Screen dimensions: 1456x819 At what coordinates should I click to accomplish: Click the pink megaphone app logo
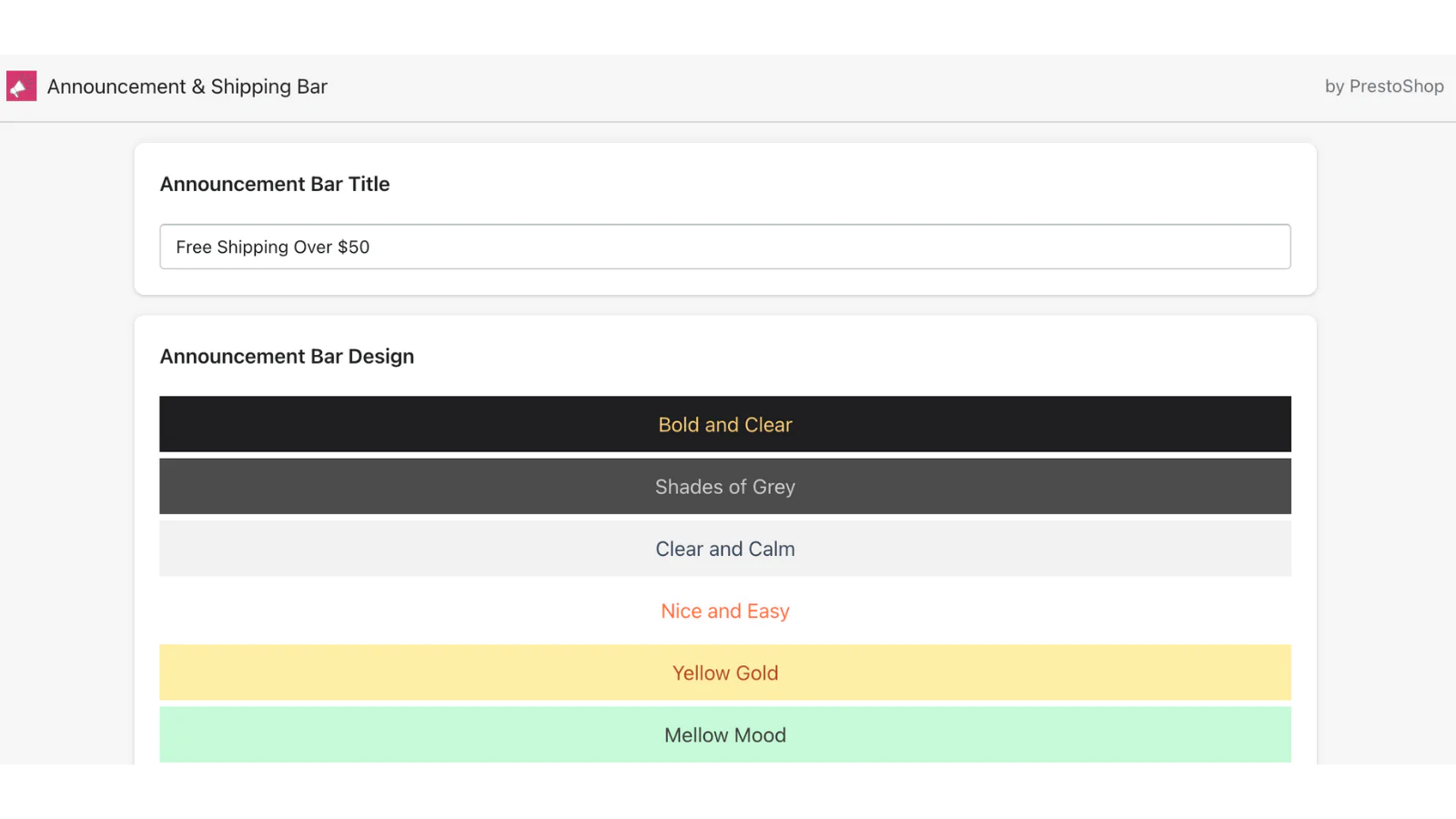coord(21,86)
